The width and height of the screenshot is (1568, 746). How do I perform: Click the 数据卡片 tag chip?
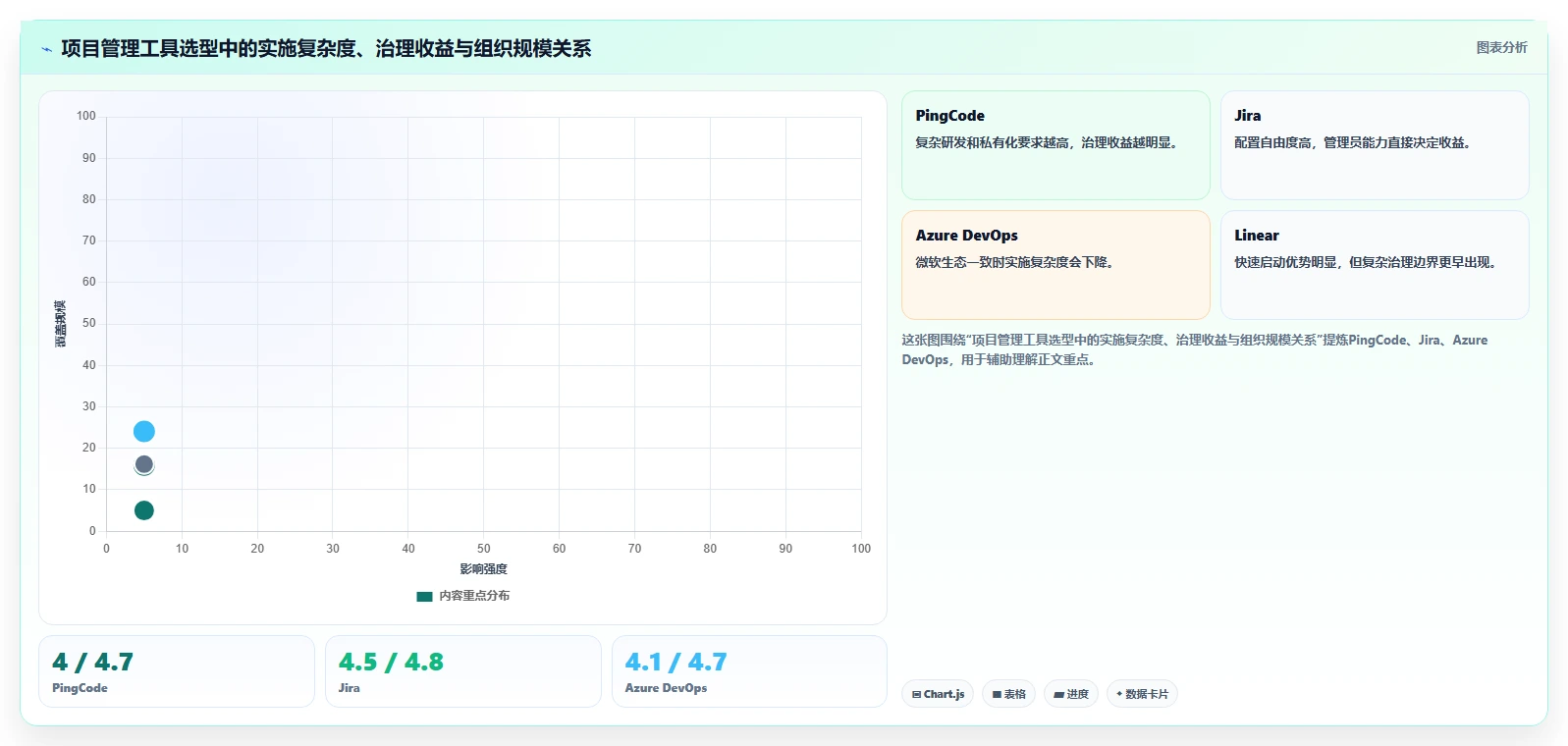(1142, 694)
